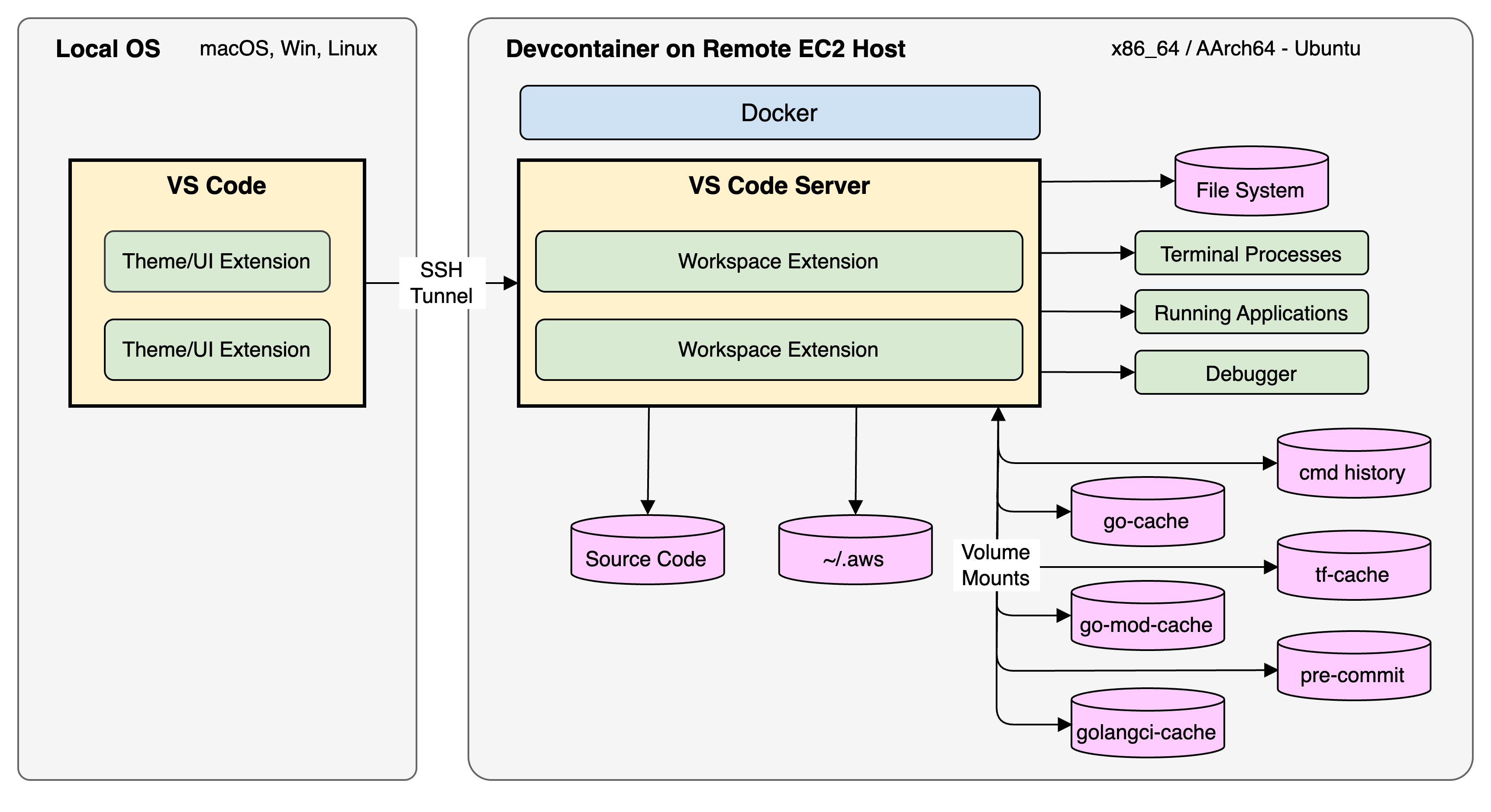The width and height of the screenshot is (1491, 812).
Task: Select the go-cache volume cylinder
Action: [x=1148, y=512]
